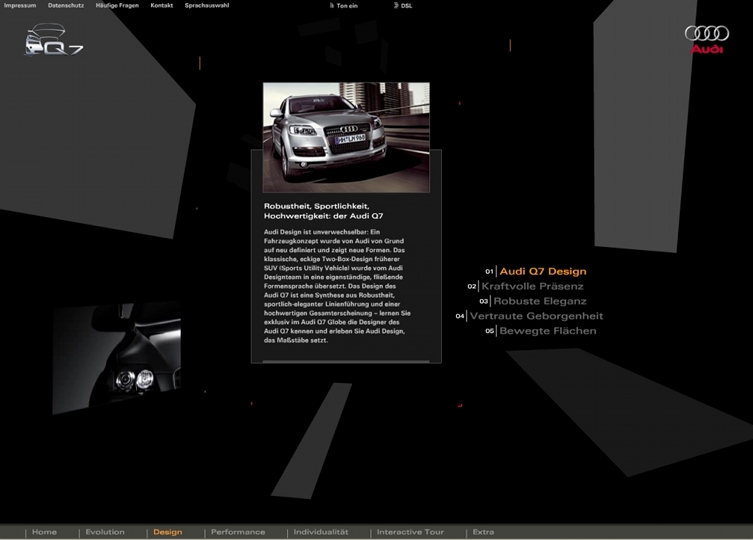Open the Kontakt page

click(162, 6)
